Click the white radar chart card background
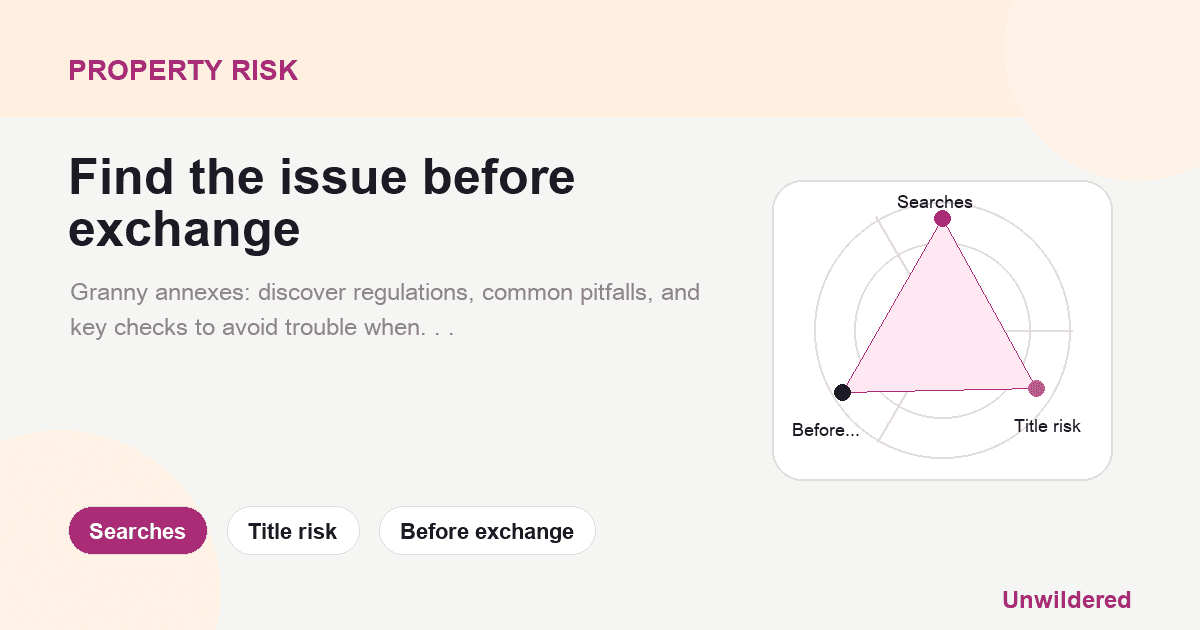This screenshot has height=630, width=1200. tap(1080, 220)
